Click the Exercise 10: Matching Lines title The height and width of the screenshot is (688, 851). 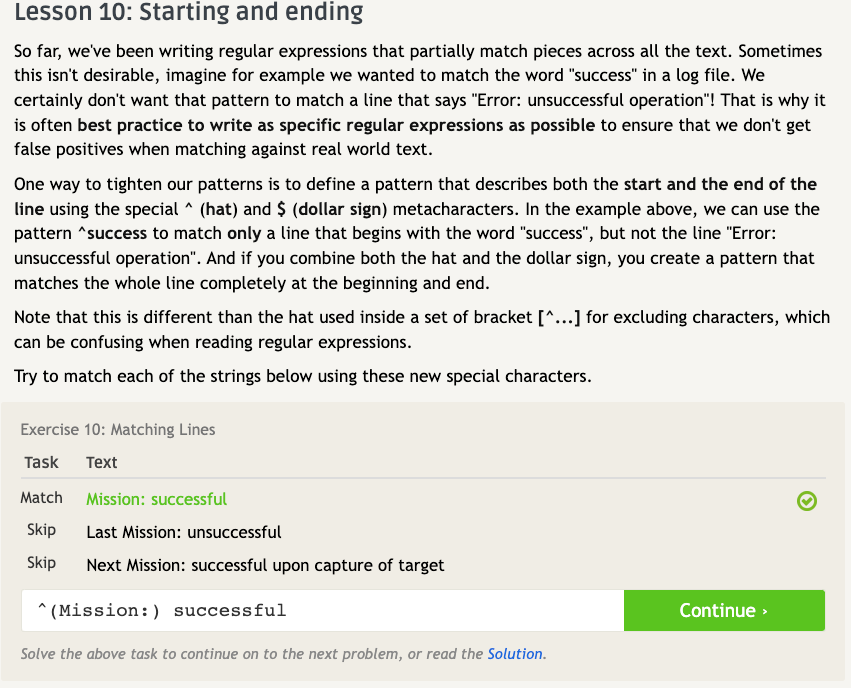pyautogui.click(x=118, y=430)
